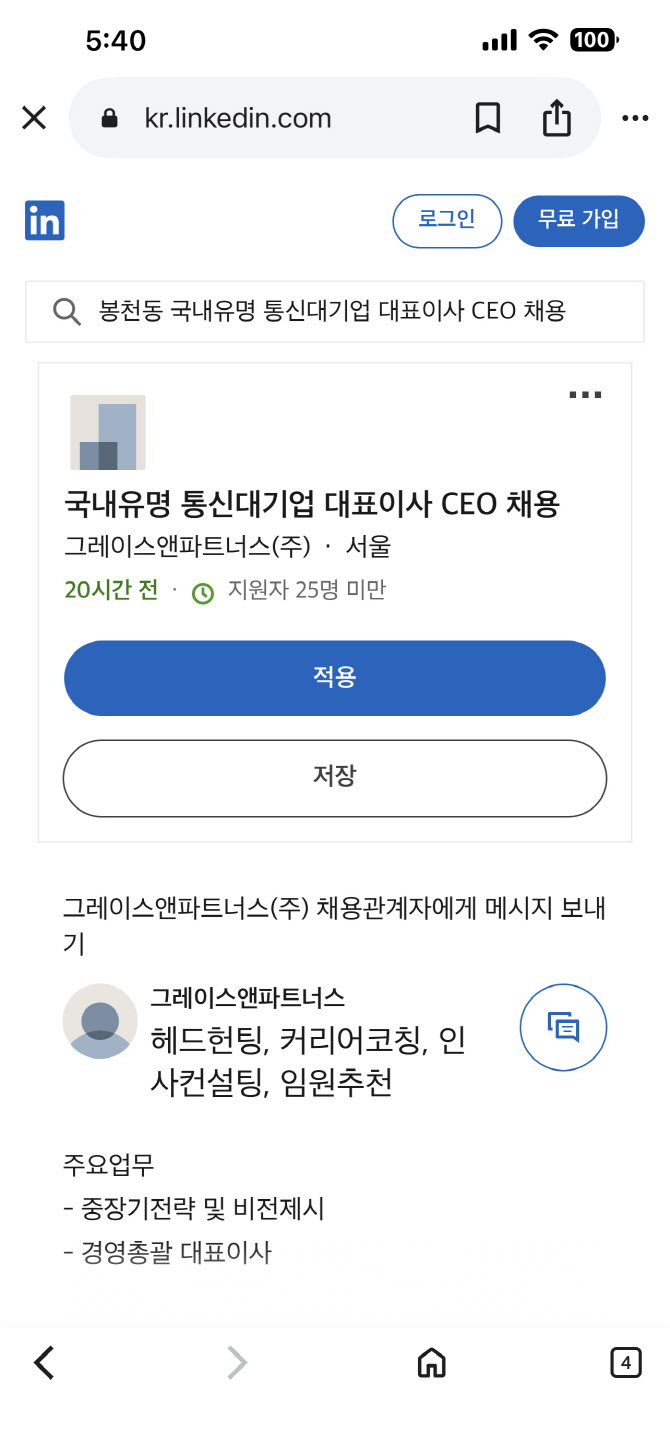Open the tabs switcher showing 4
Screen dimensions: 670x1450
626,1362
